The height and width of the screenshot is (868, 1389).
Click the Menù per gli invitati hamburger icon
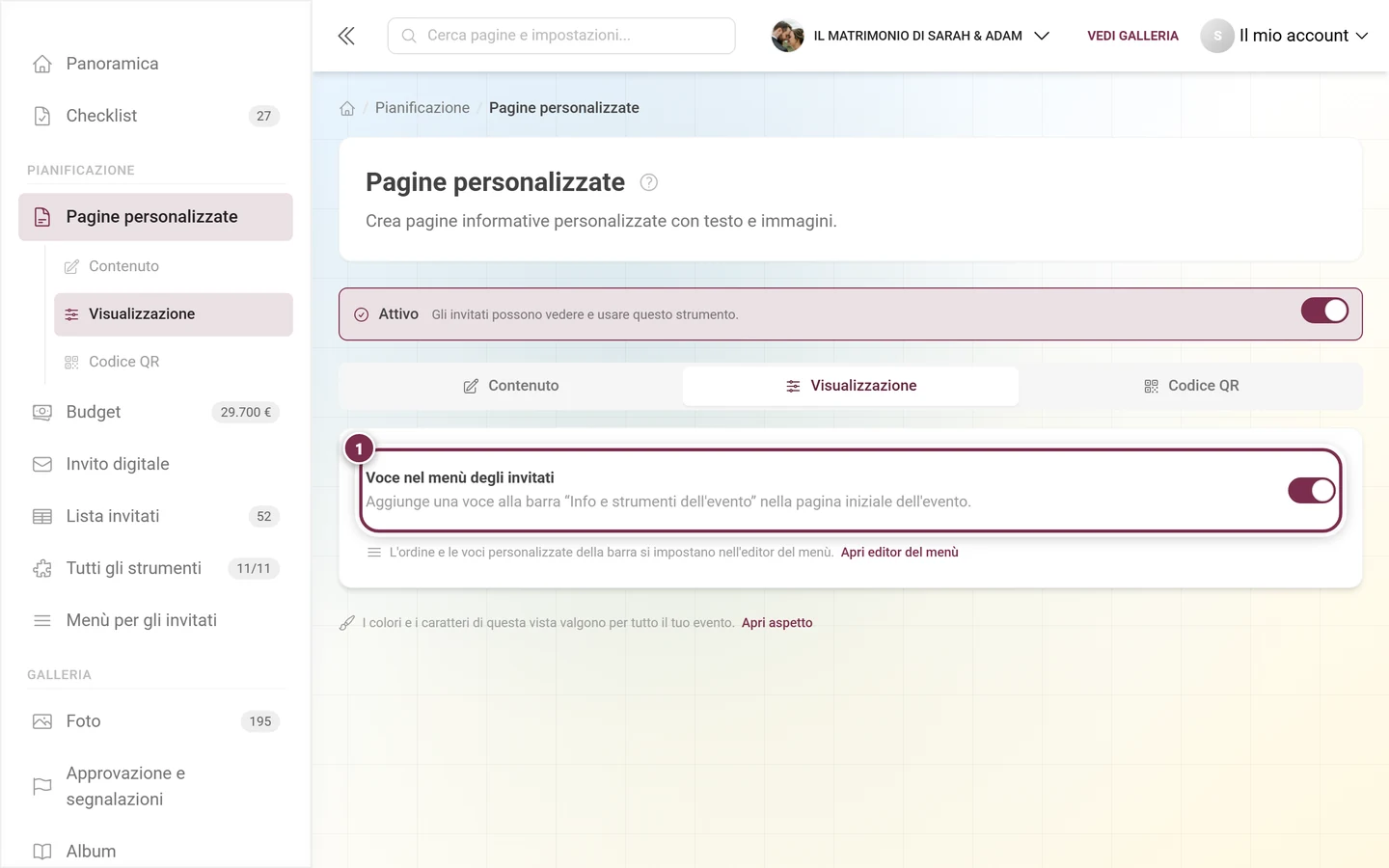42,620
